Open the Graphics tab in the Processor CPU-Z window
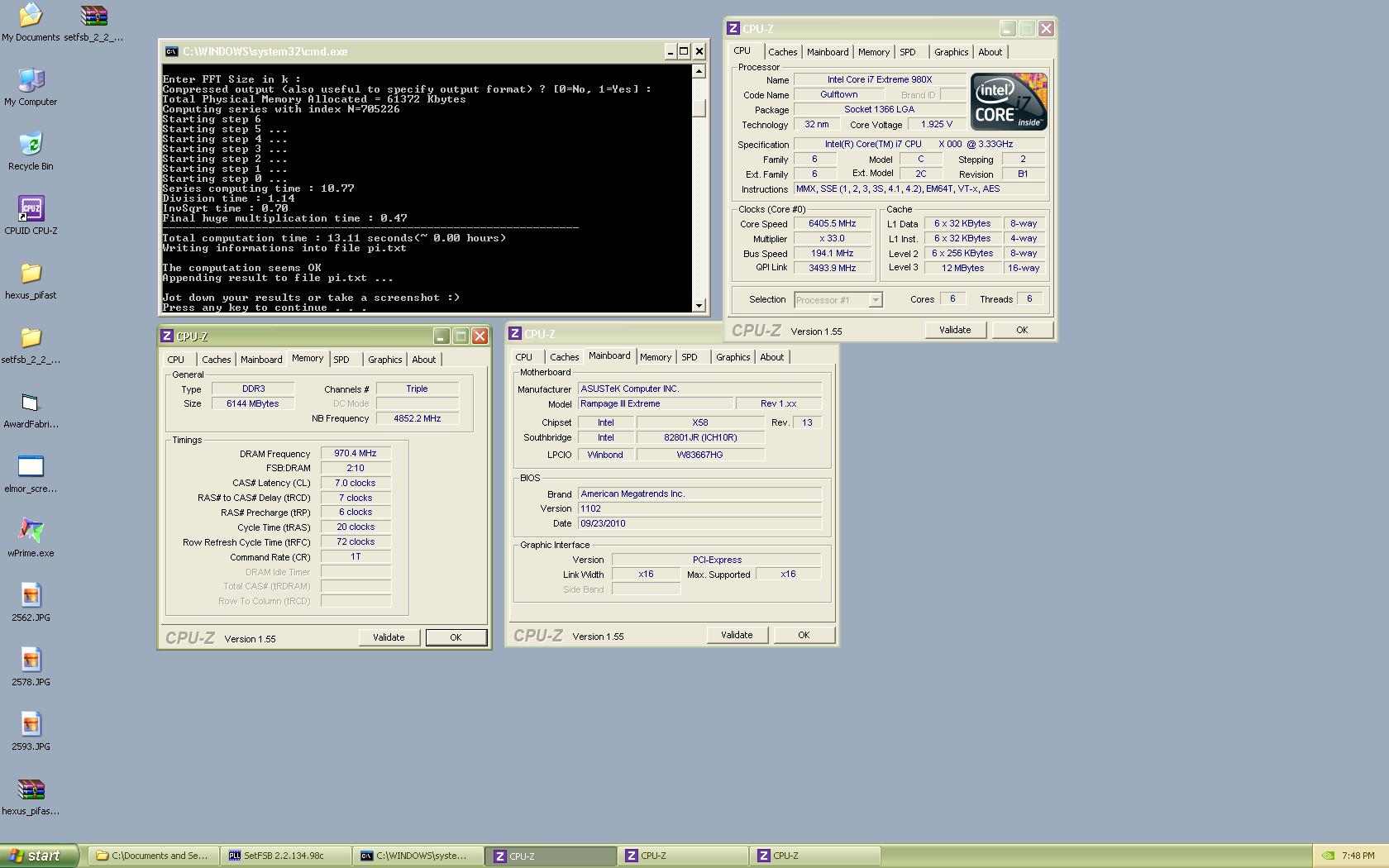 951,52
